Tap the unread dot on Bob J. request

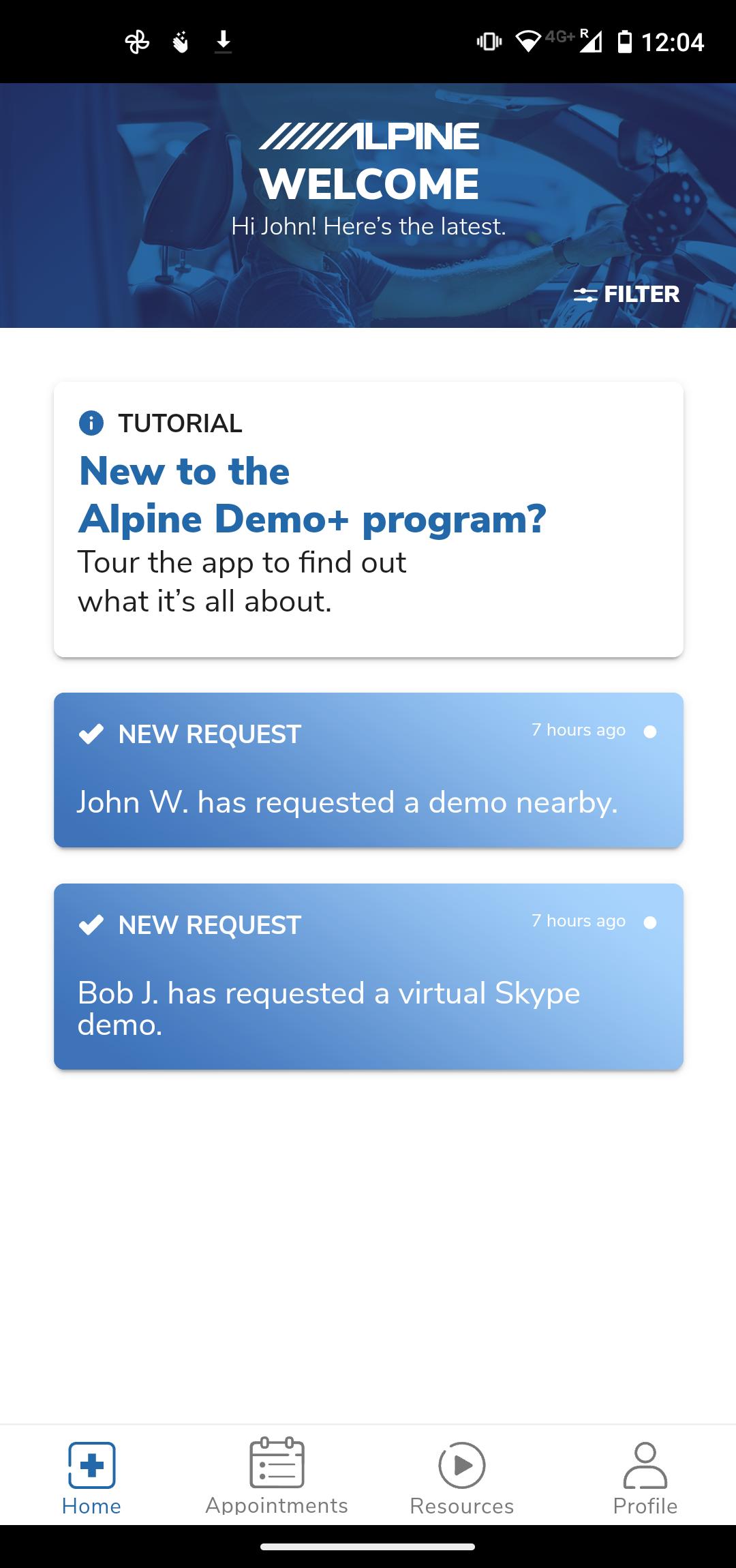[650, 922]
